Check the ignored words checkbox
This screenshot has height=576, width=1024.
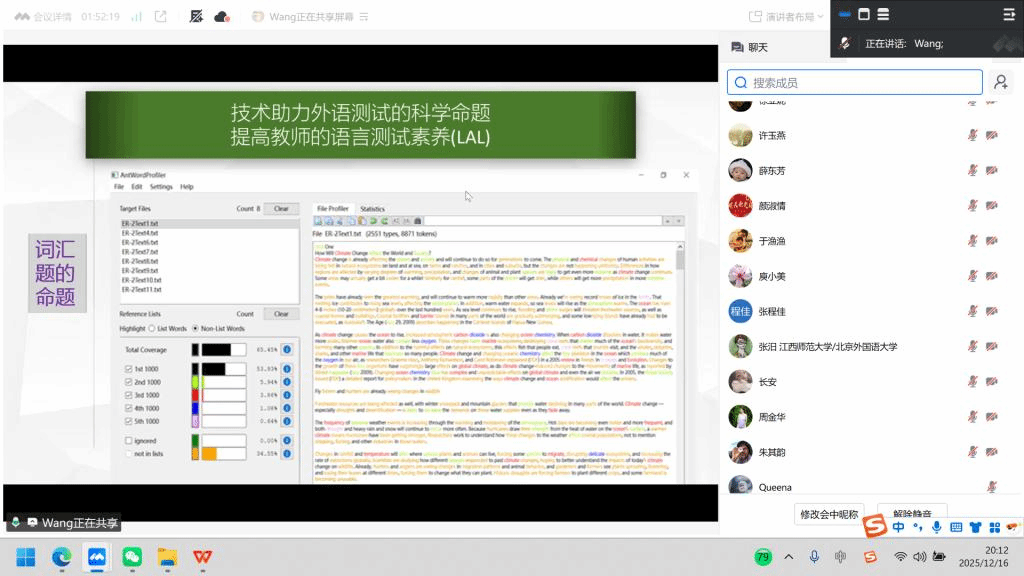[x=128, y=439]
